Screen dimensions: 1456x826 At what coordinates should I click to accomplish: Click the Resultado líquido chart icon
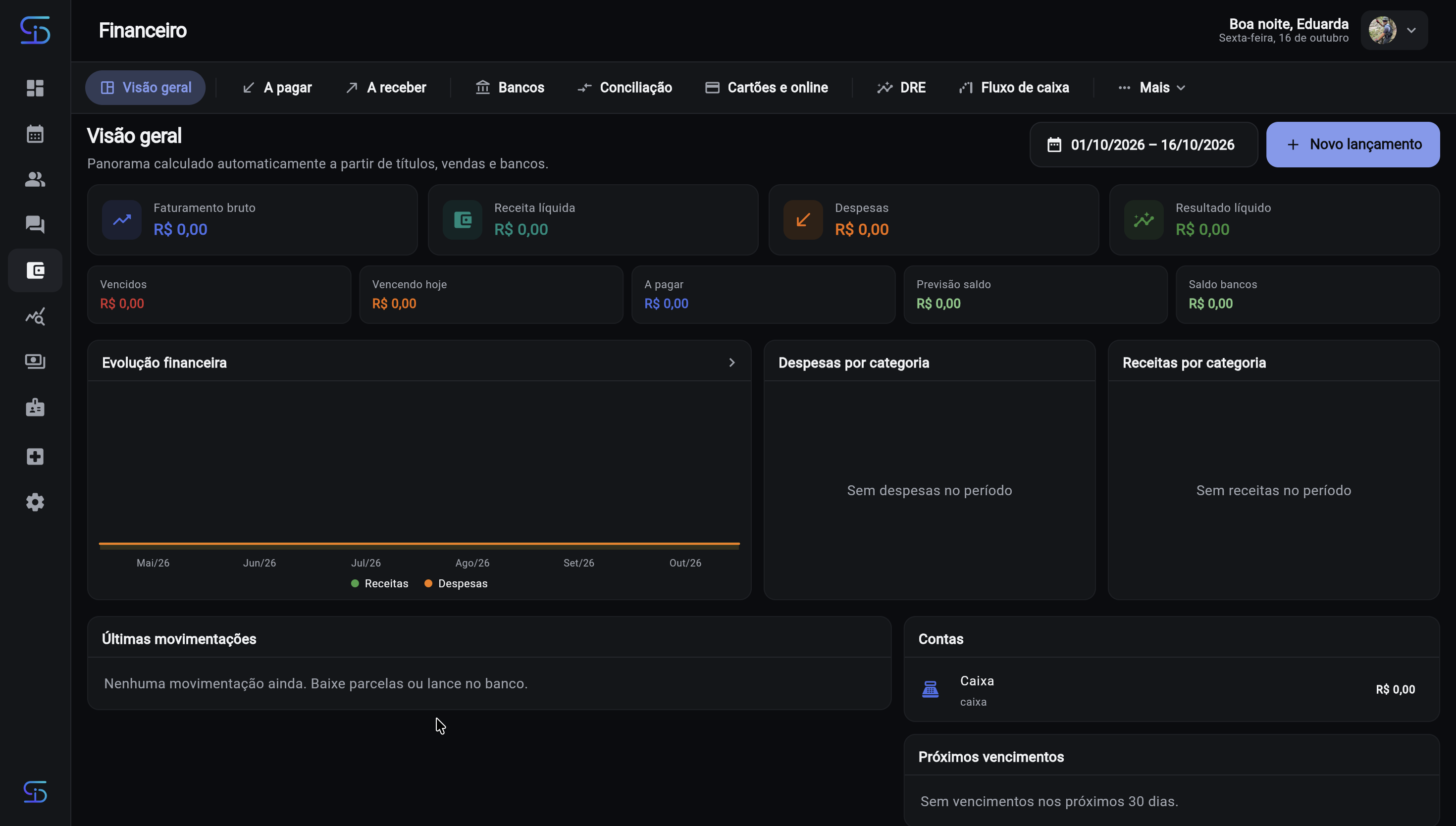[1144, 219]
